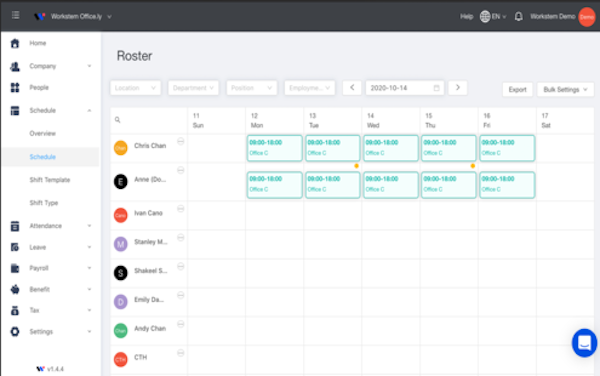Collapse the Schedule menu group
Screen dimensions: 600x376
click(x=51, y=111)
